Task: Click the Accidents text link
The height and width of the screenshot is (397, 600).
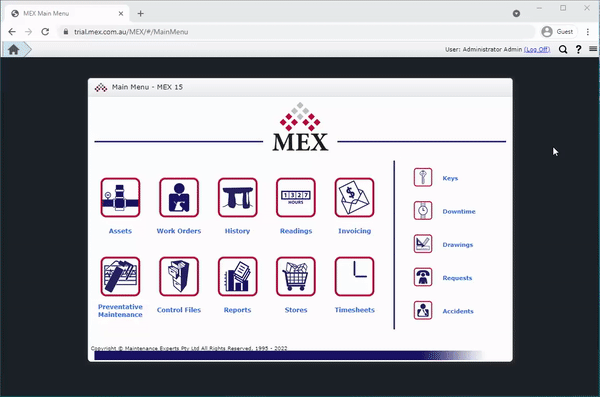Action: pyautogui.click(x=458, y=311)
